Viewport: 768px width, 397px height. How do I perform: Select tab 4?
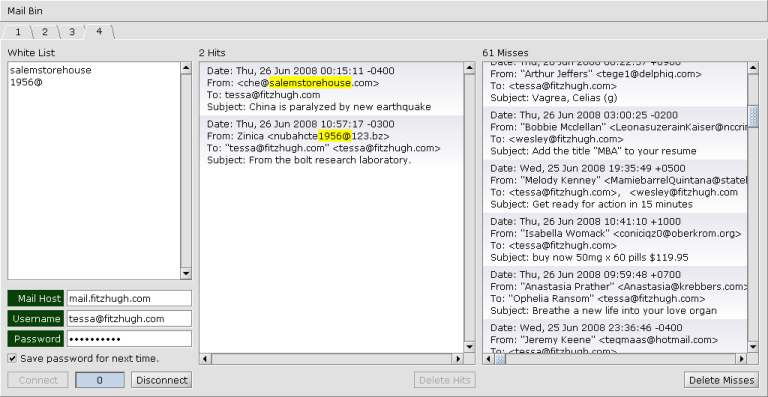tap(99, 32)
